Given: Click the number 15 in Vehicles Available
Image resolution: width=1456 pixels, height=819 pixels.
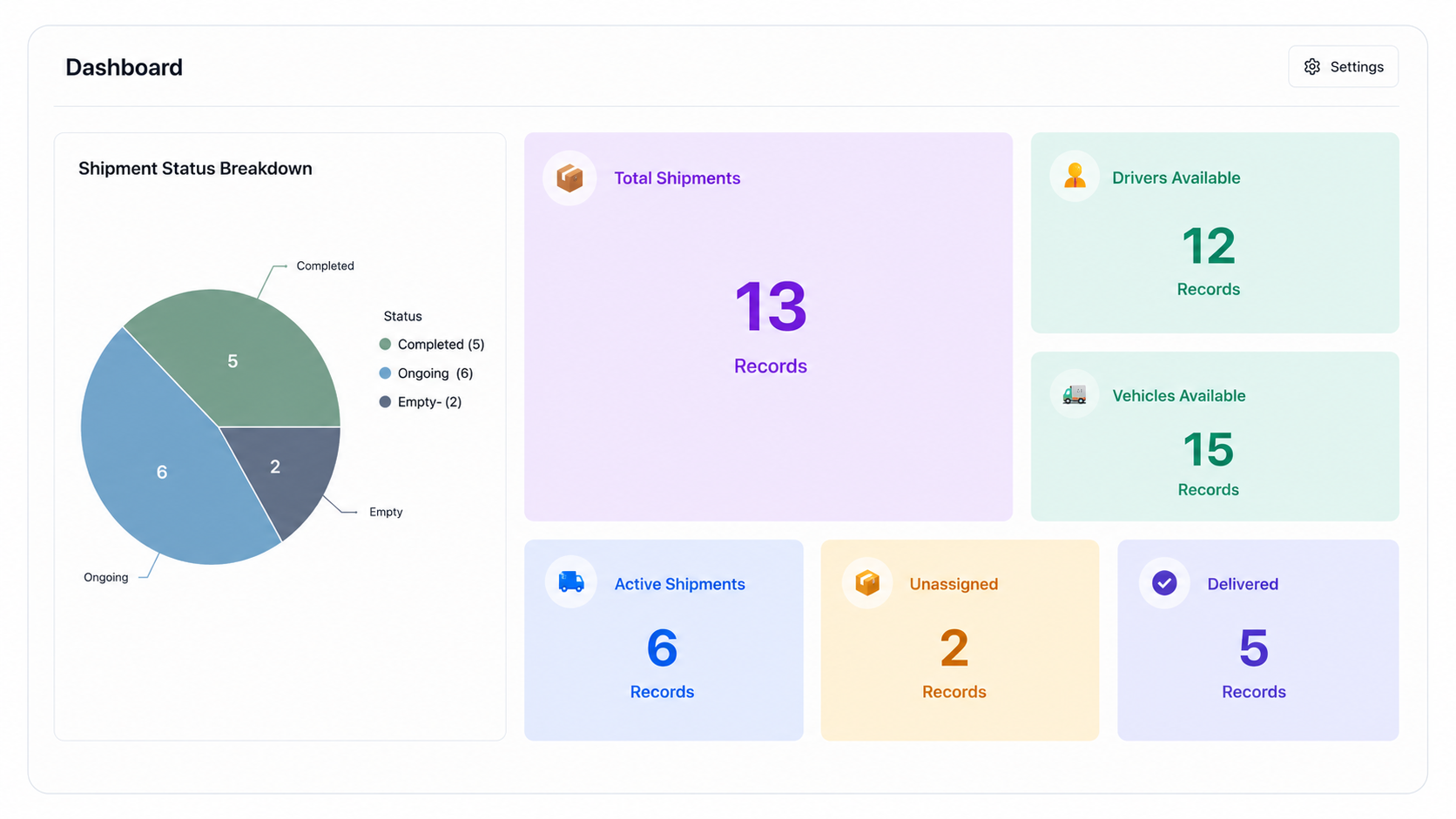Looking at the screenshot, I should pos(1209,450).
